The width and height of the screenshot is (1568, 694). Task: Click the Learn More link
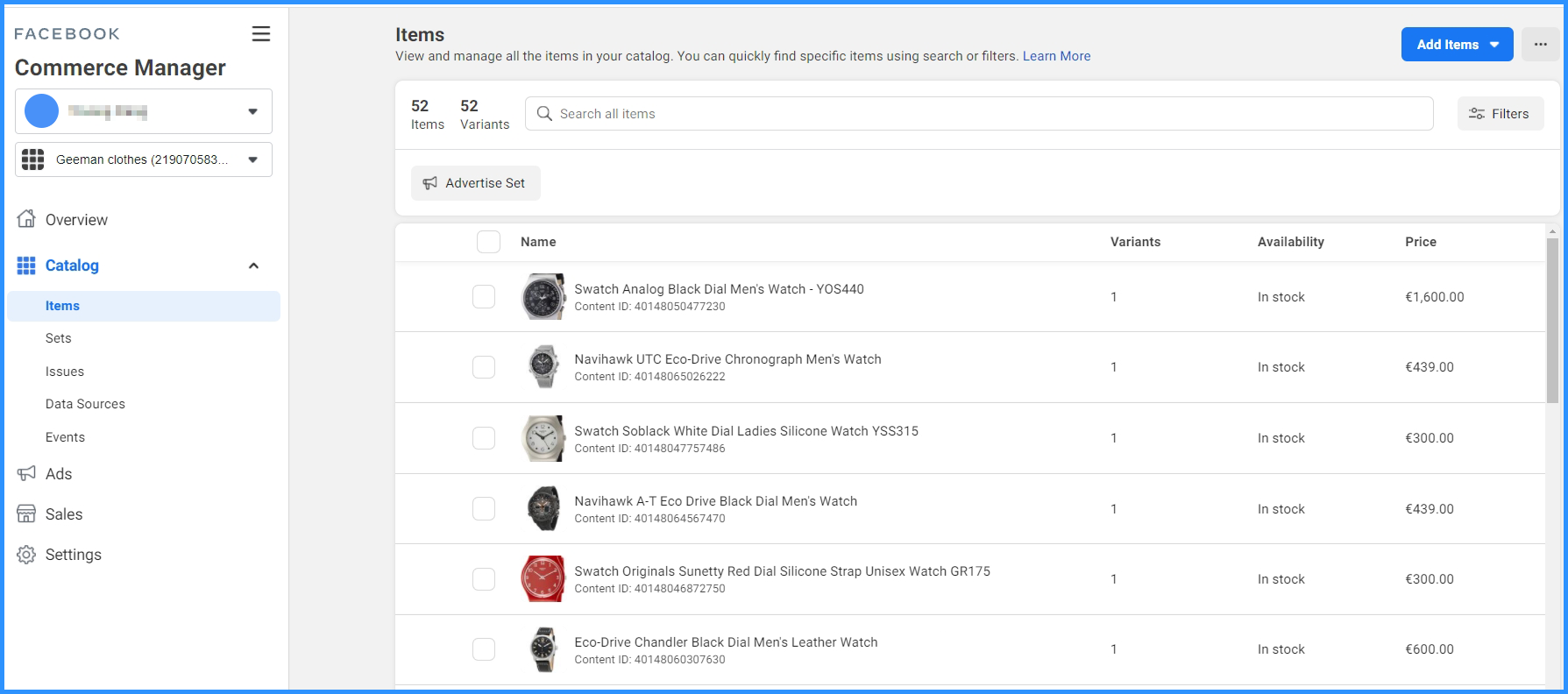[x=1056, y=56]
